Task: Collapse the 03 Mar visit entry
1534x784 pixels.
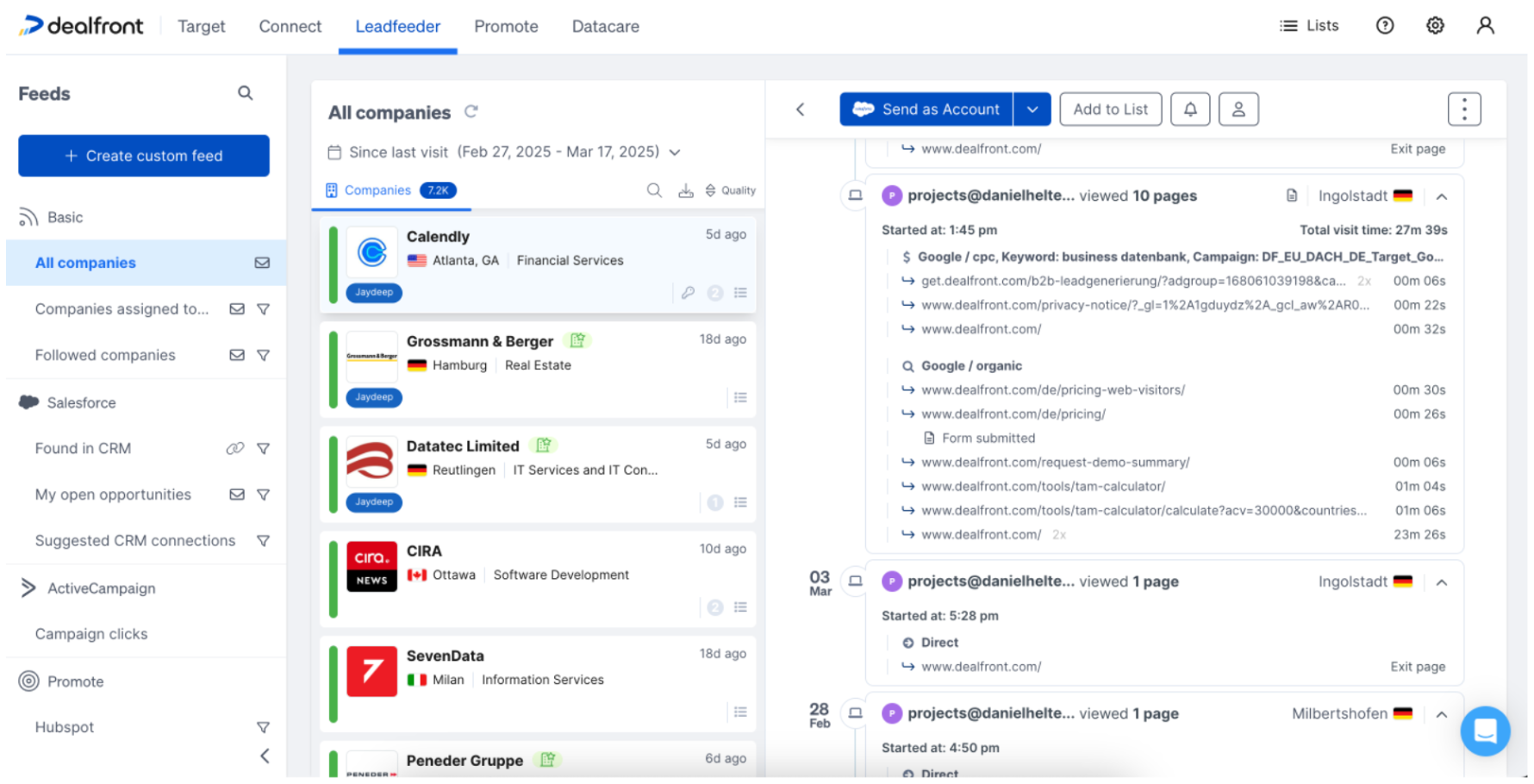Action: click(x=1442, y=582)
